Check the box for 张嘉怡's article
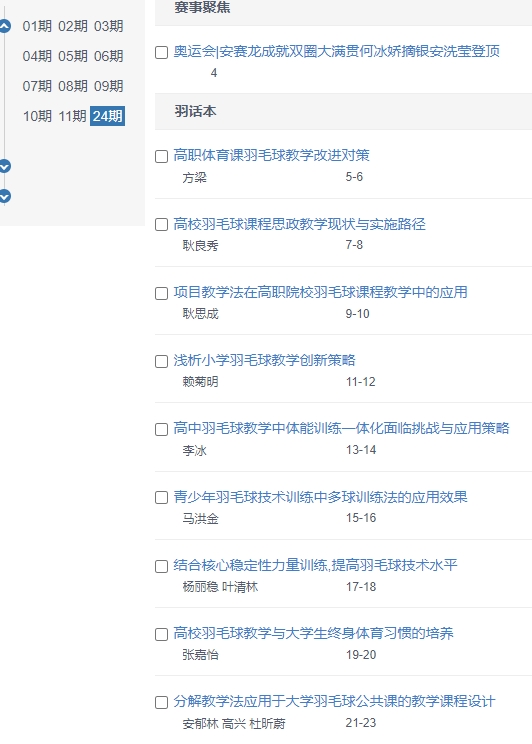Screen dimensions: 532x744 click(x=161, y=634)
